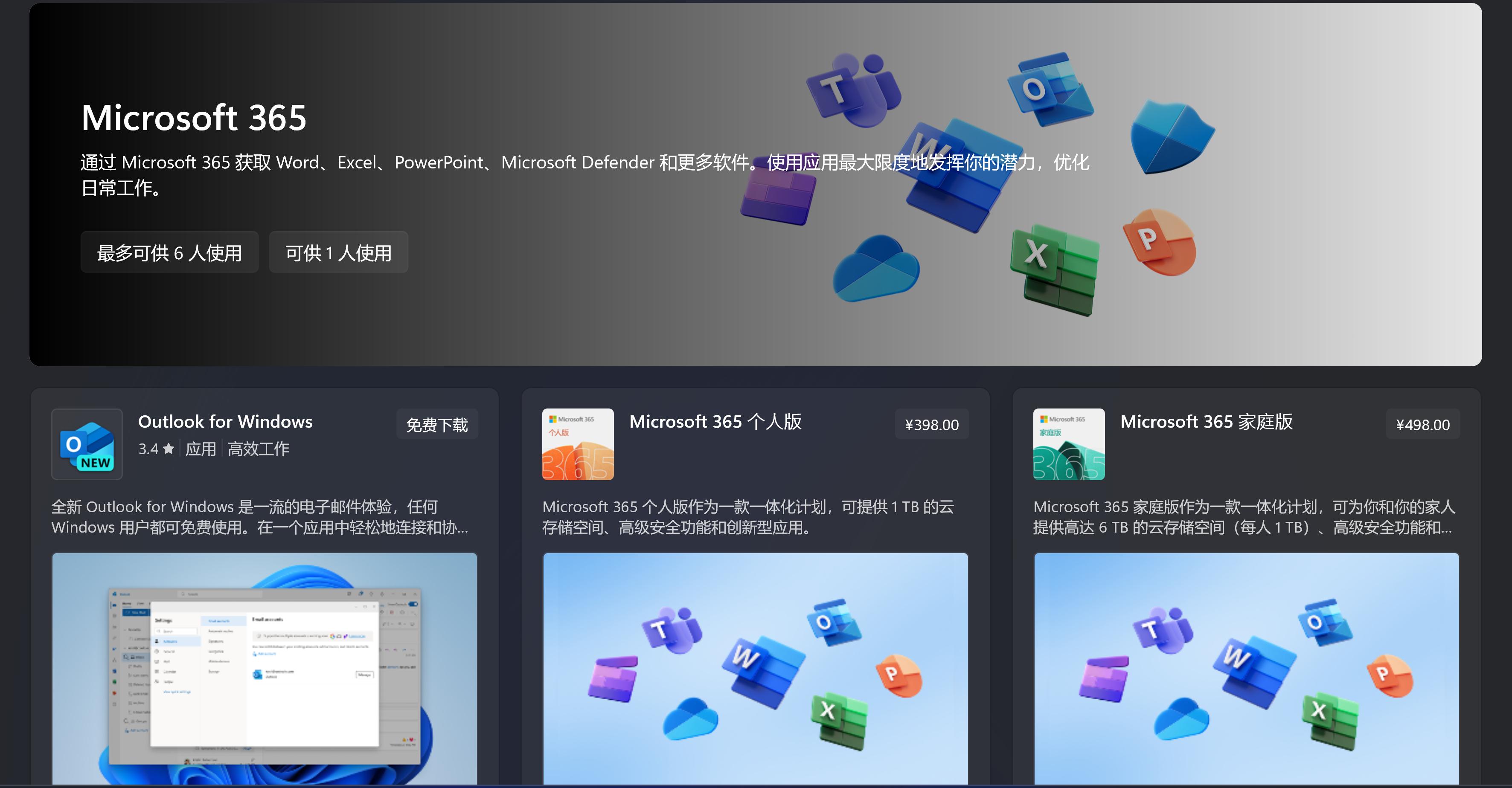
Task: Open the Outlook for Windows title link
Action: coord(225,421)
